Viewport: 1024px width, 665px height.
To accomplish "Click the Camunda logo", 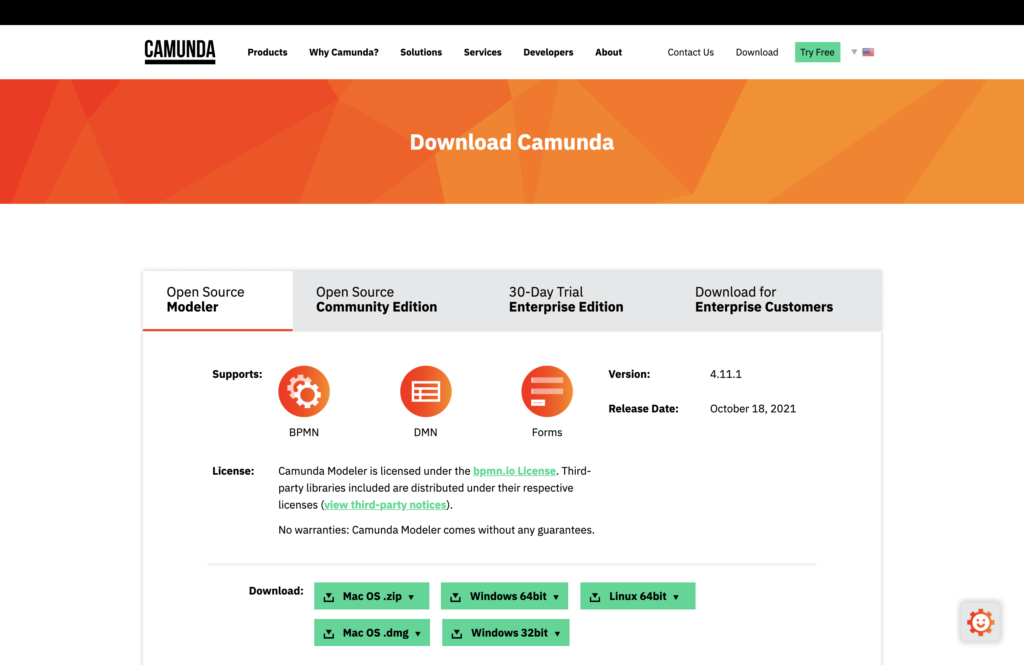I will coord(180,52).
